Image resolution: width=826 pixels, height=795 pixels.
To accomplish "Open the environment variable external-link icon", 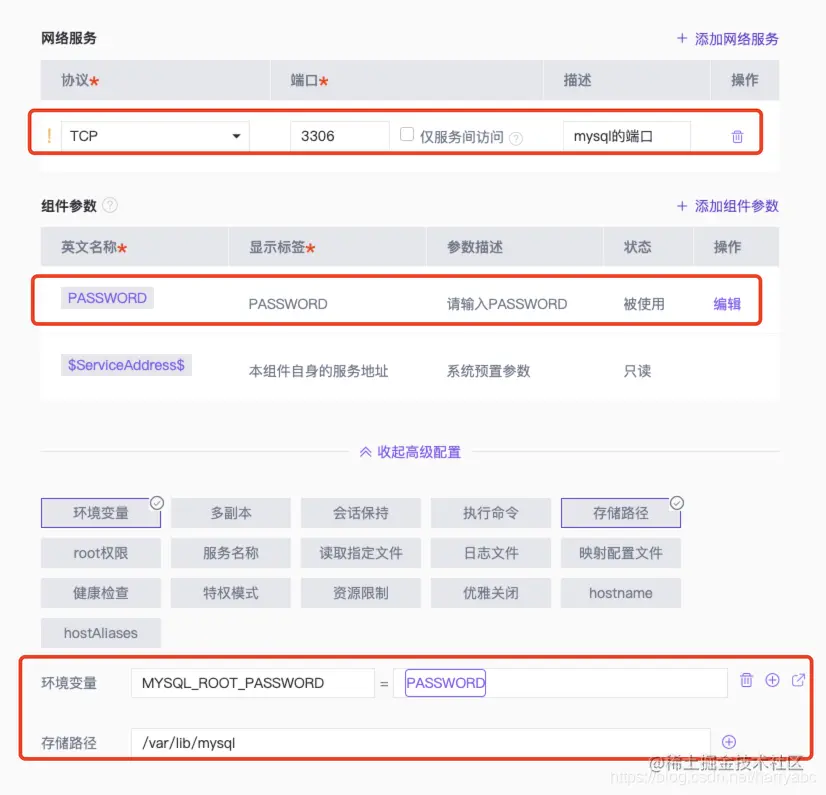I will 798,681.
